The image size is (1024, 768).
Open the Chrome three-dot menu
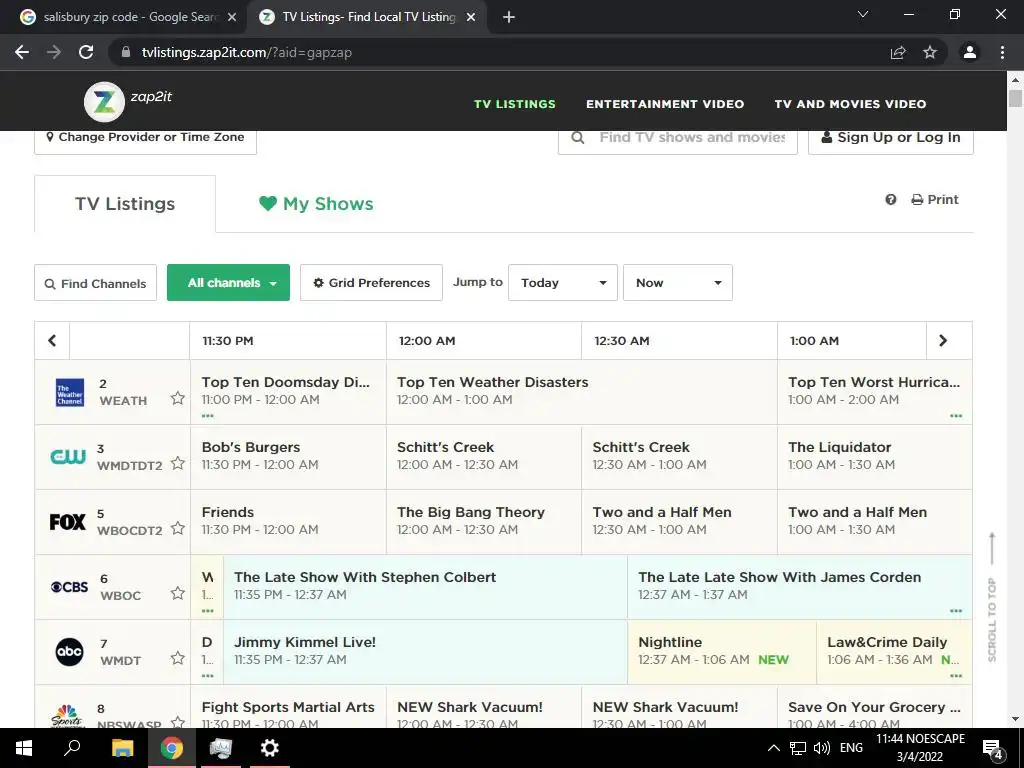(x=1002, y=52)
